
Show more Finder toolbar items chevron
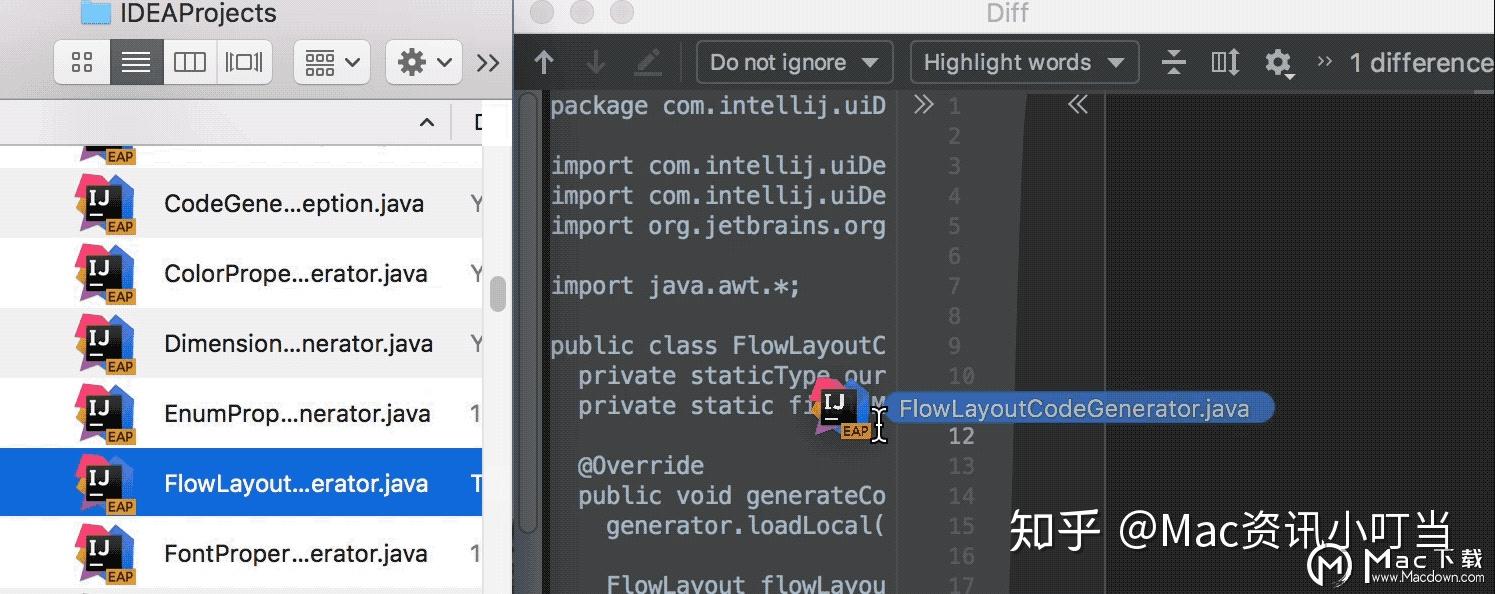click(488, 63)
